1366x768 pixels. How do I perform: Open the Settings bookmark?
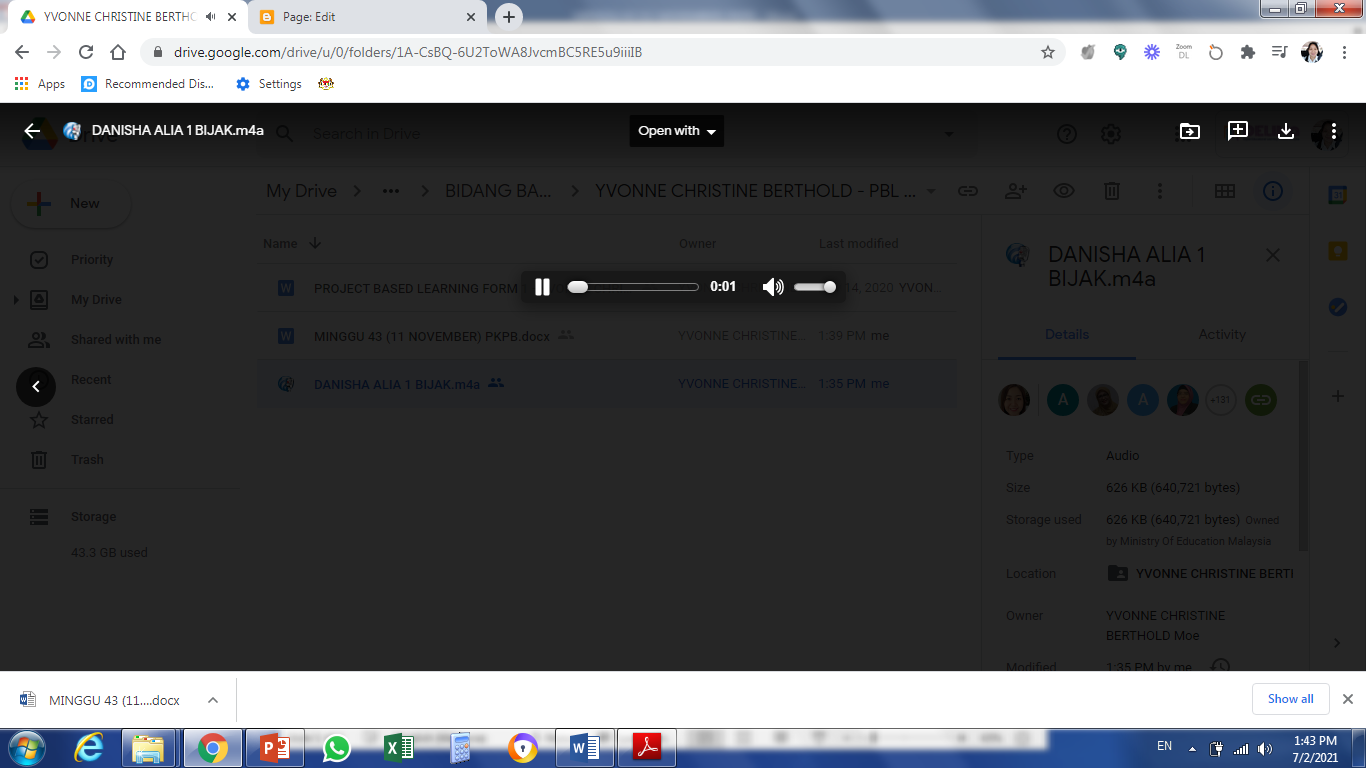[x=268, y=84]
